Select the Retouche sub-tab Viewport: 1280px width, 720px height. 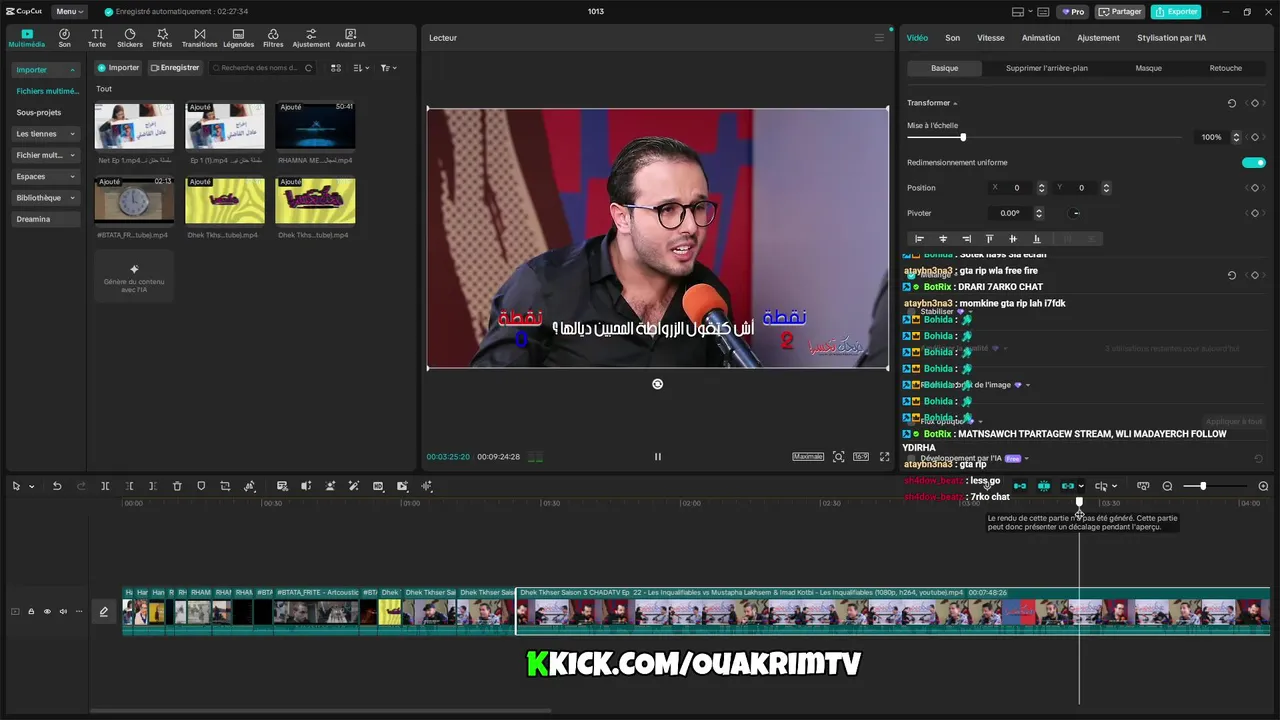[1225, 68]
